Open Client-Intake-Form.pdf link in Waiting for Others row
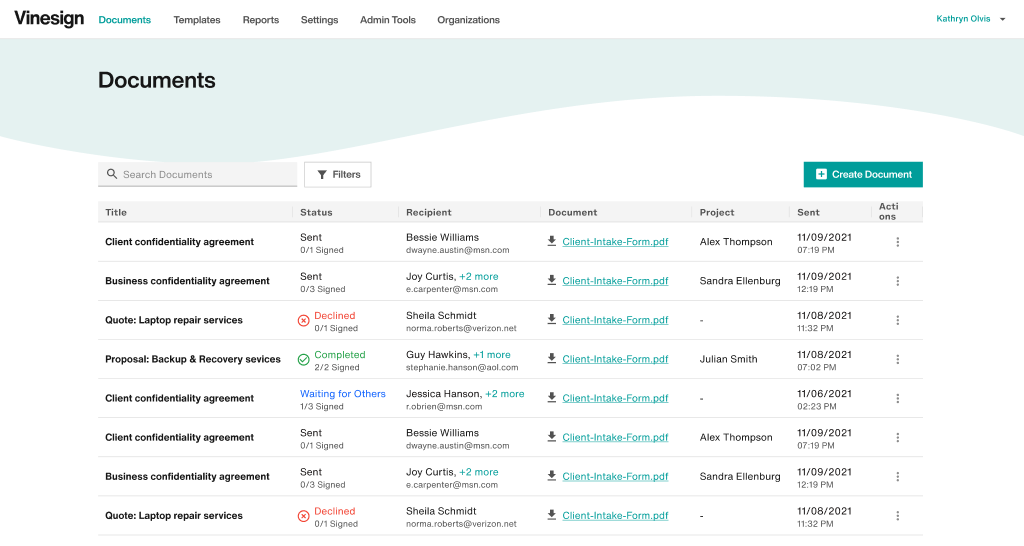Image resolution: width=1024 pixels, height=546 pixels. (x=615, y=398)
